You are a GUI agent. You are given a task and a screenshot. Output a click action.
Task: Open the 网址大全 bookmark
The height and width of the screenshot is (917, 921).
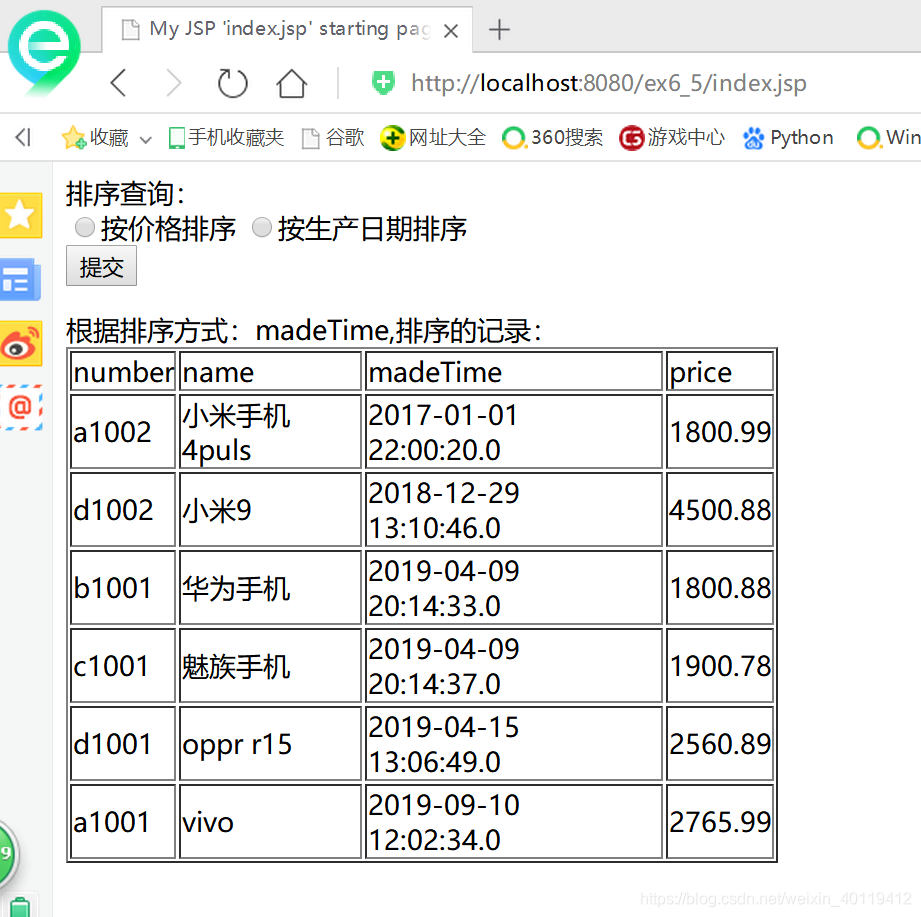click(x=433, y=137)
